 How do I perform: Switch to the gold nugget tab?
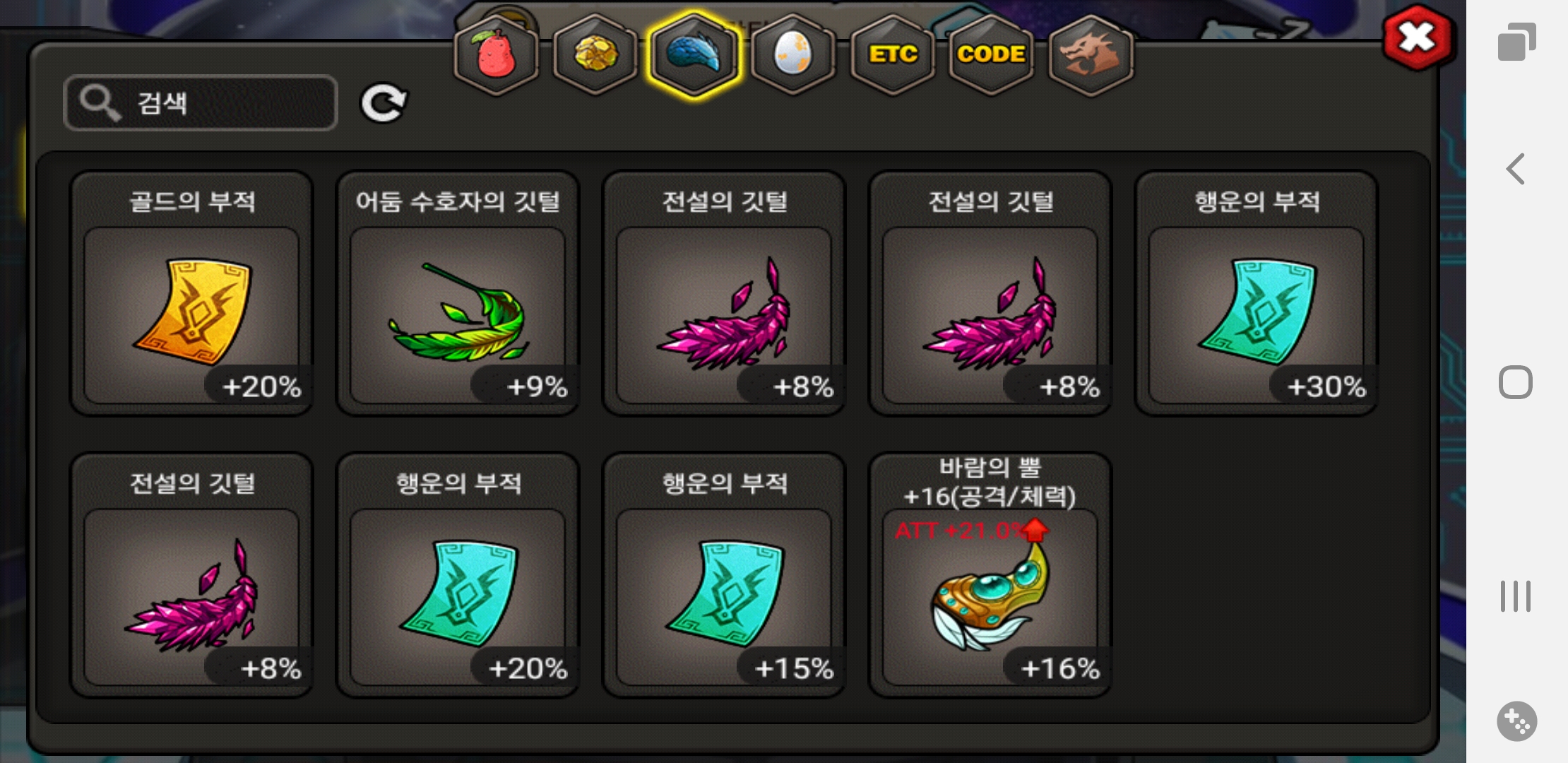click(x=595, y=54)
